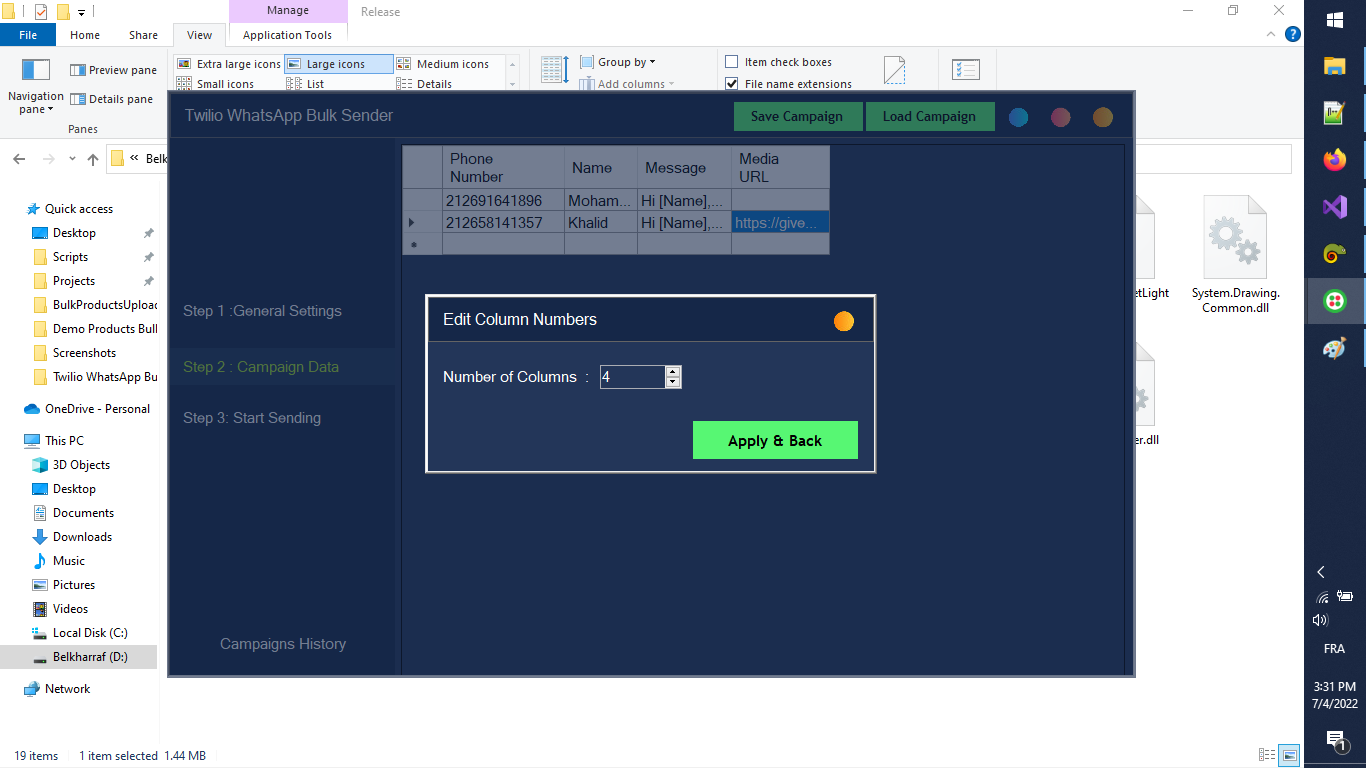The image size is (1366, 768).
Task: Switch to the Home ribbon tab
Action: 85,35
